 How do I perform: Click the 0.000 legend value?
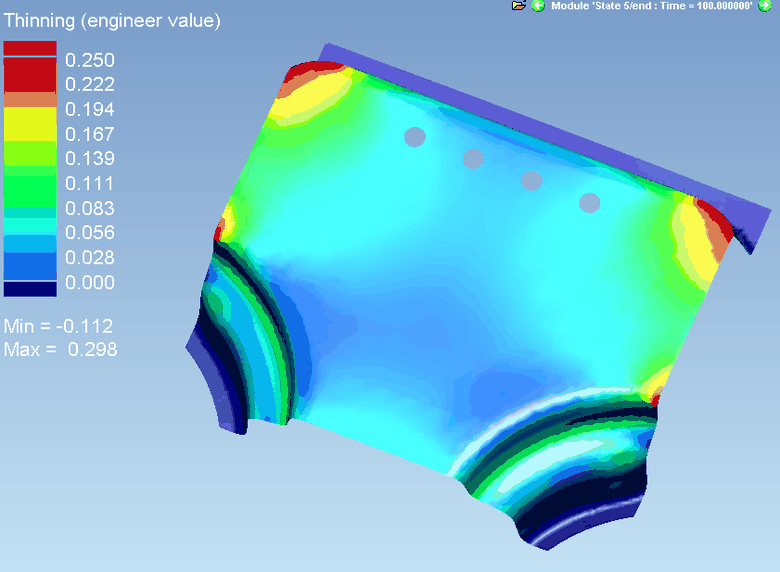click(x=90, y=283)
